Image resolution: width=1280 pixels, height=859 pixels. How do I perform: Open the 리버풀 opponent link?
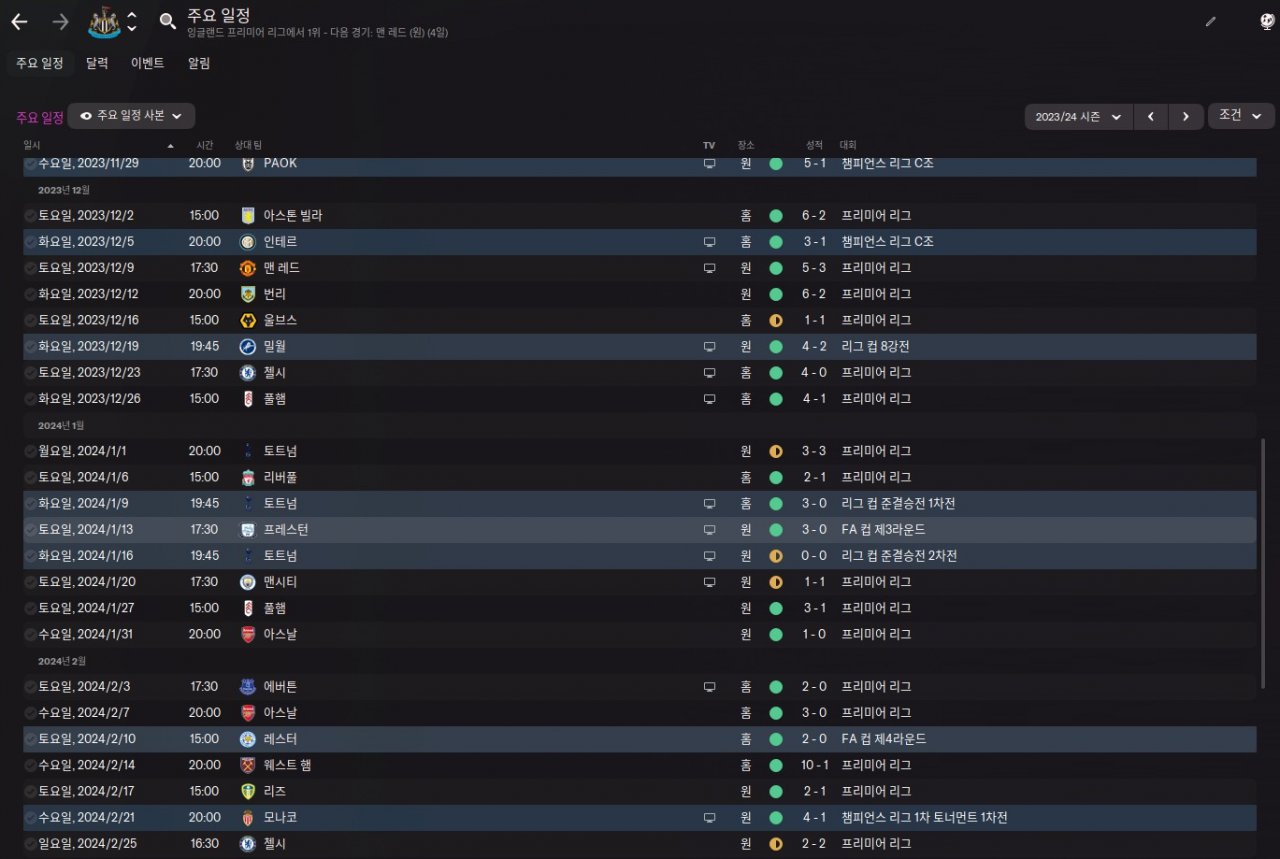[280, 477]
